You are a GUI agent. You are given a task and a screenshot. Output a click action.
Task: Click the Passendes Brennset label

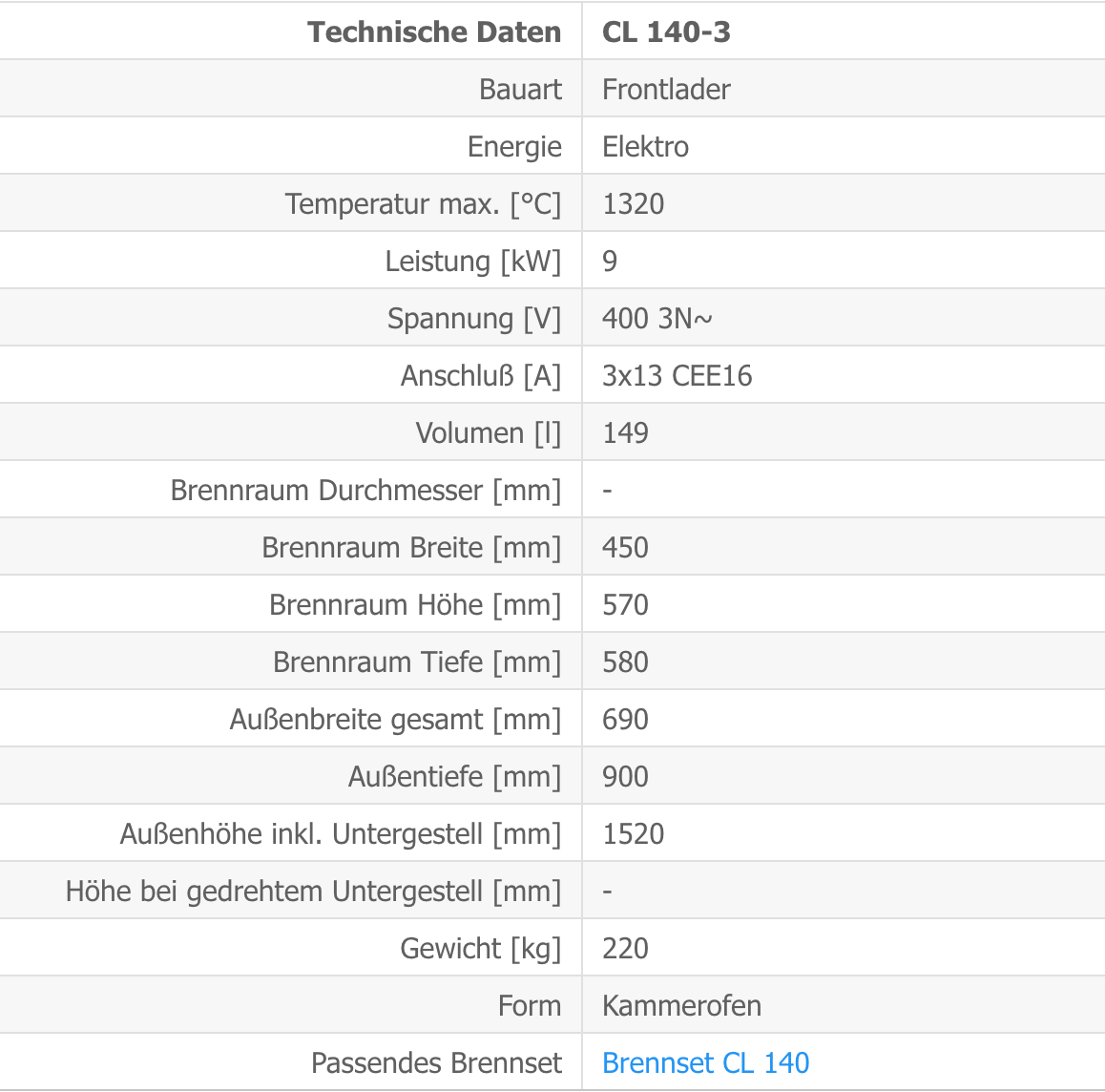click(436, 1062)
